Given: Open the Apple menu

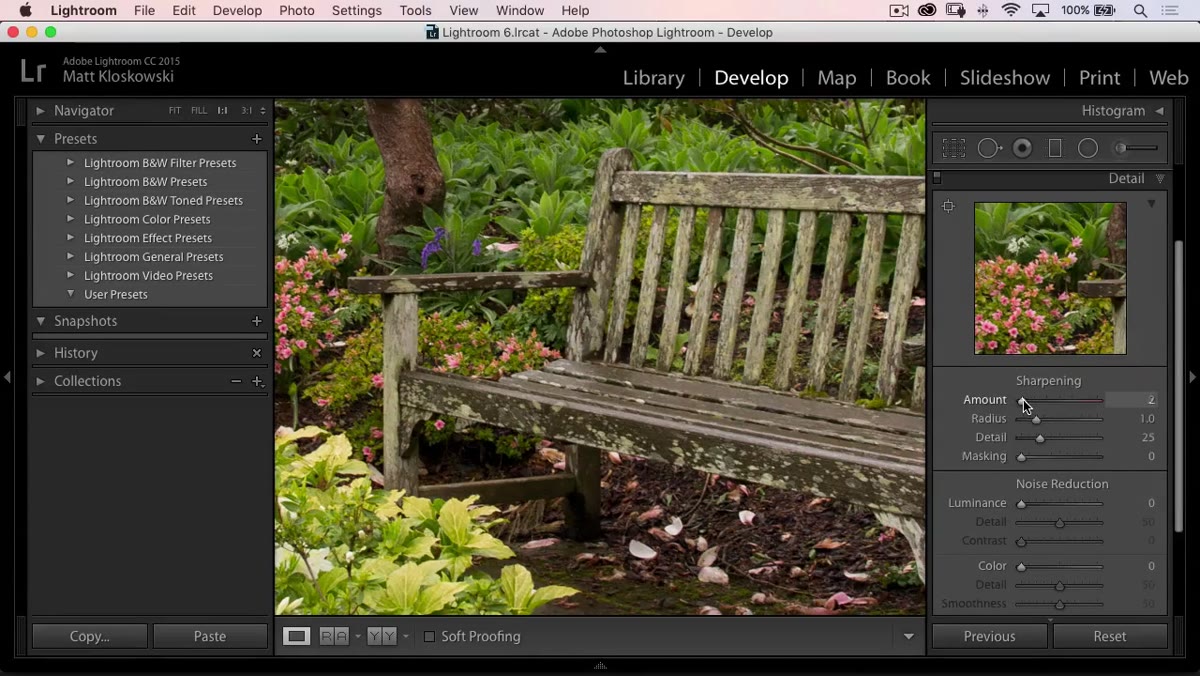Looking at the screenshot, I should click(x=25, y=11).
